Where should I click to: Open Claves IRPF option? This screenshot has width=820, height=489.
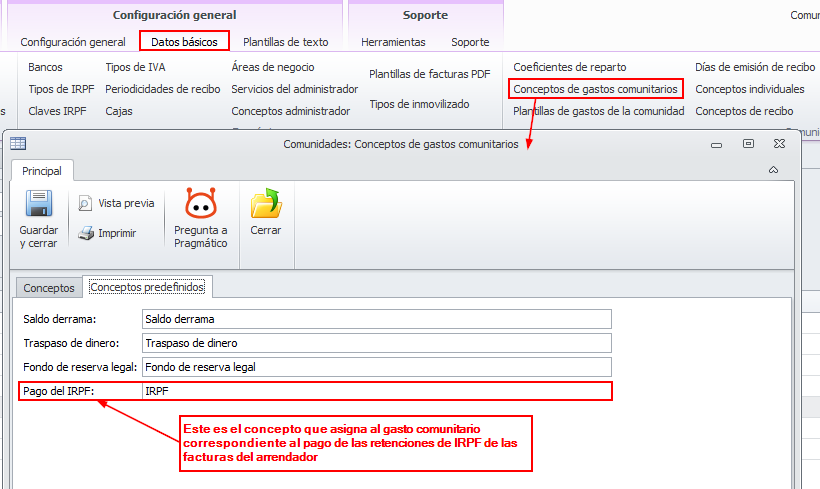tap(57, 111)
